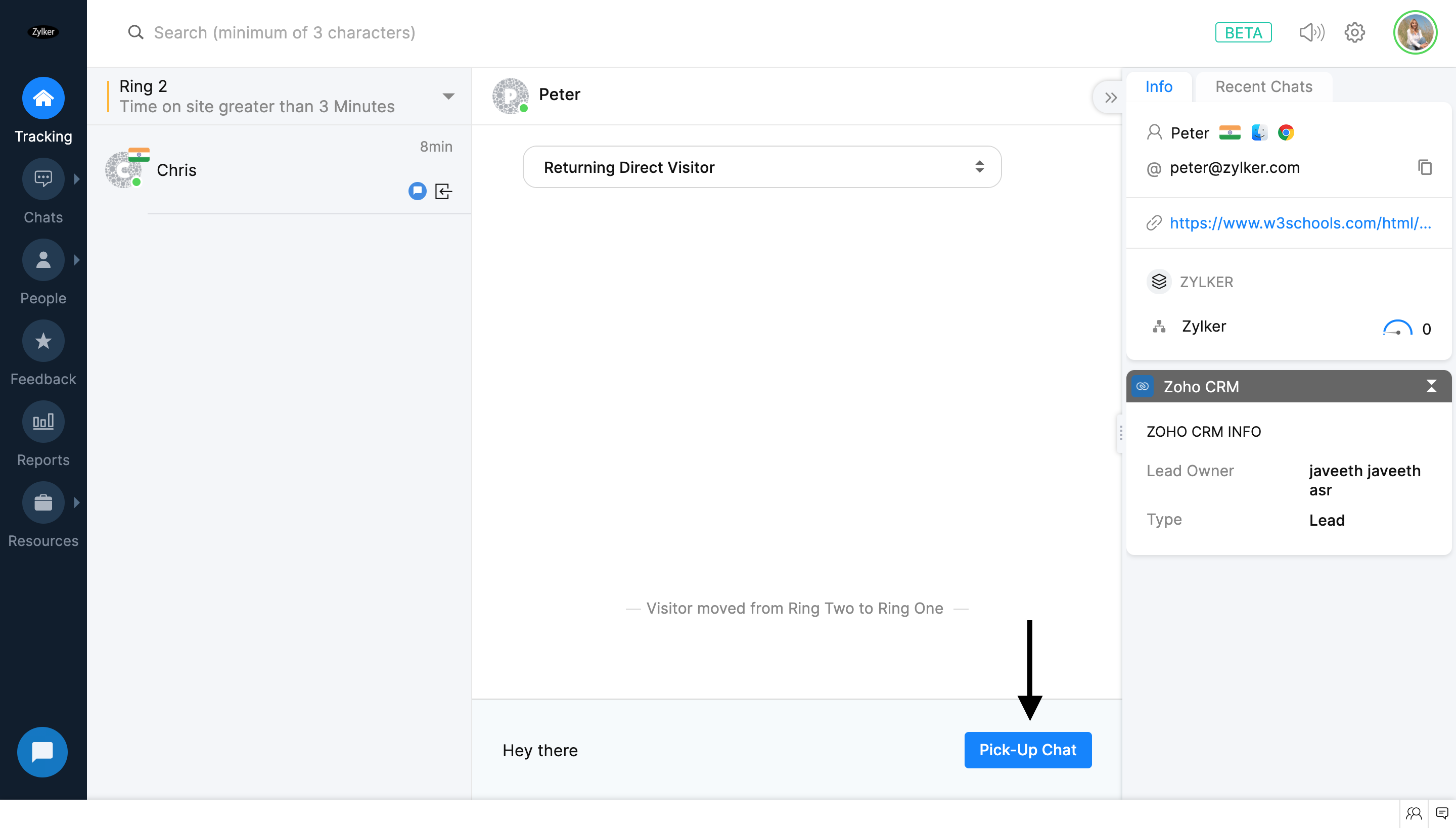This screenshot has height=828, width=1456.
Task: Open the Feedback star icon
Action: point(43,341)
